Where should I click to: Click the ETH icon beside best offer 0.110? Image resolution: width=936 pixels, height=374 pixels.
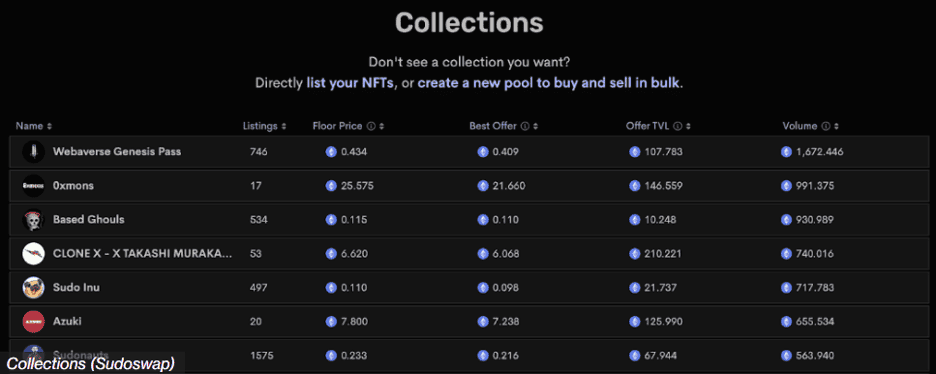(x=482, y=220)
